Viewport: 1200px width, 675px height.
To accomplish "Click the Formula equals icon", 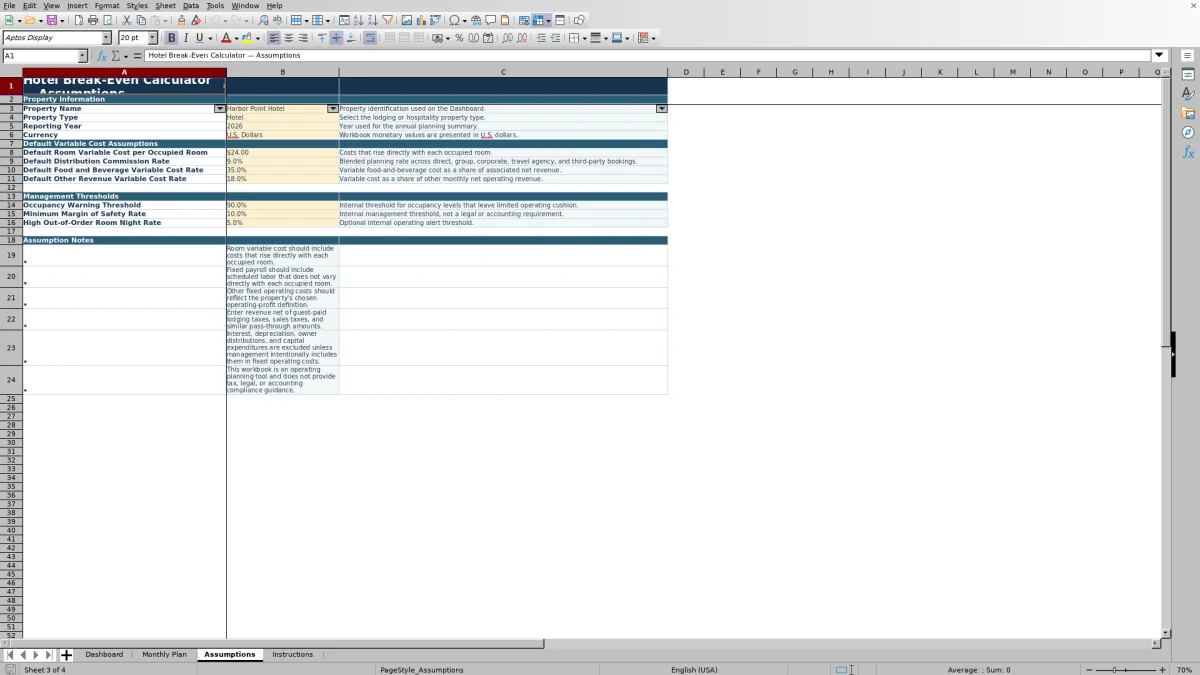I will click(137, 56).
